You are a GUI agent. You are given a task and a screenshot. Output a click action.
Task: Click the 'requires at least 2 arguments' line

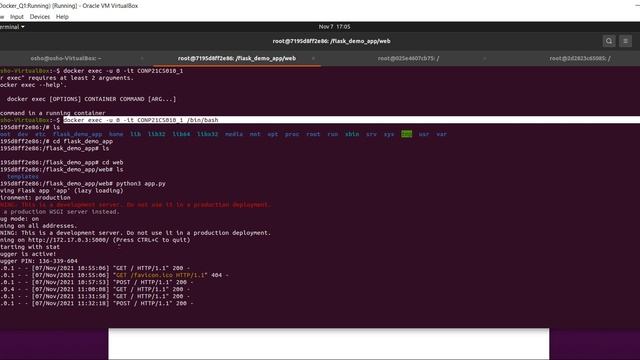[67, 78]
